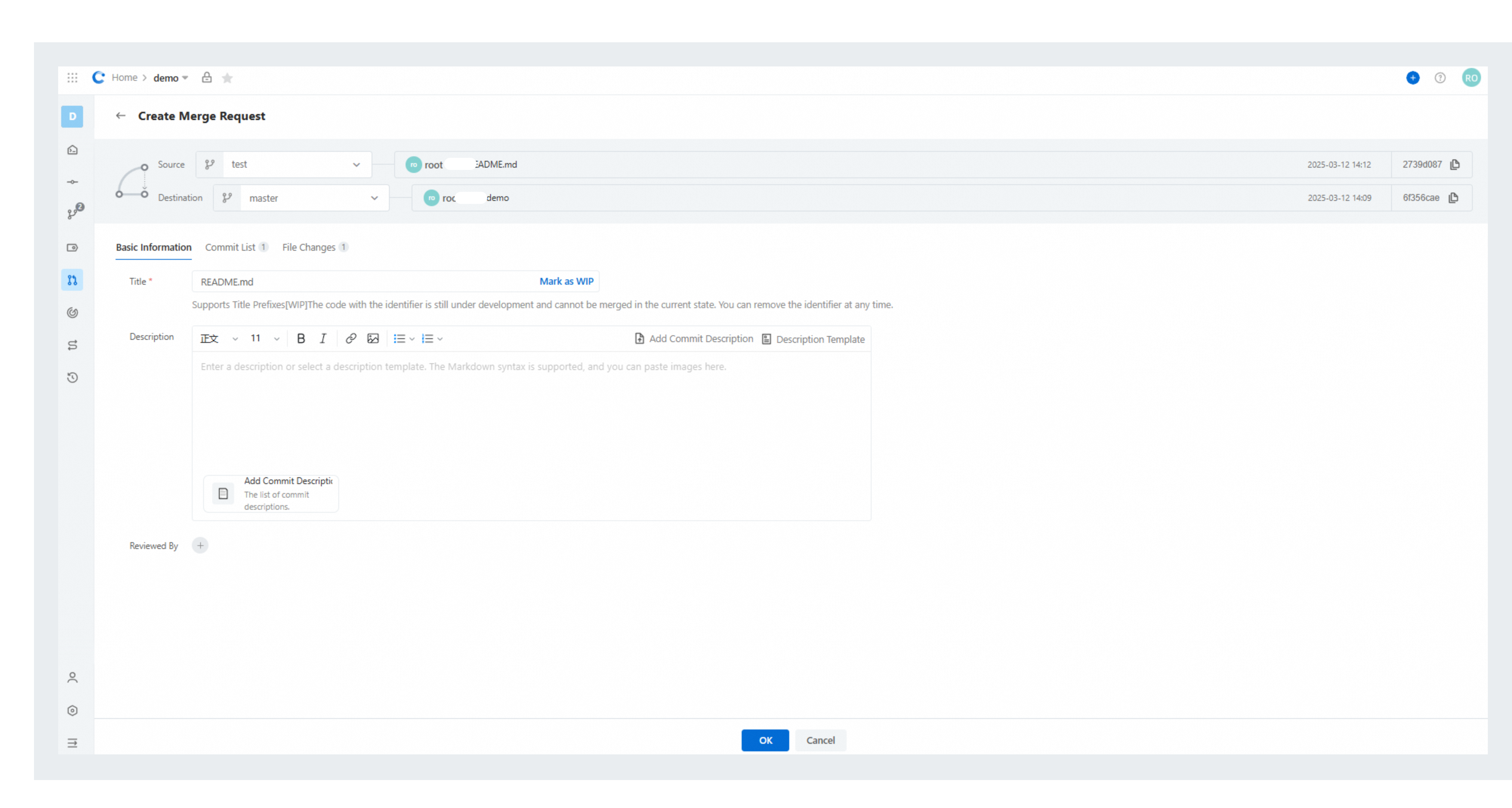Star the demo project
This screenshot has height=808, width=1512.
(x=228, y=77)
